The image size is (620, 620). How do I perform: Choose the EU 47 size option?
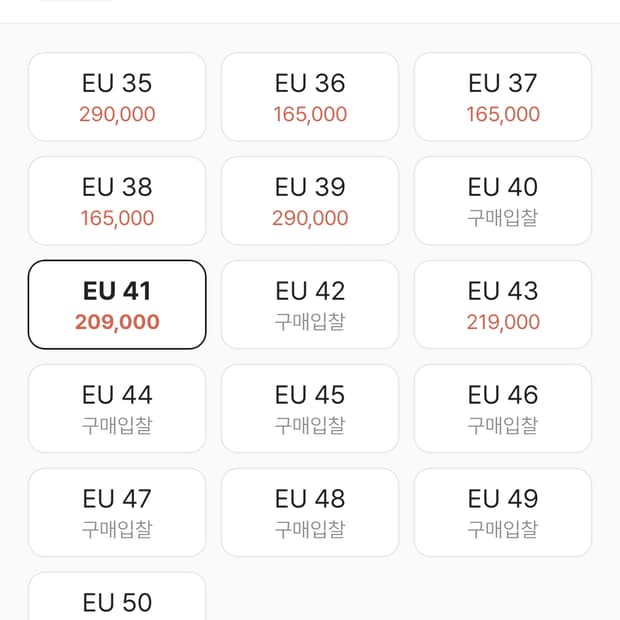point(117,513)
